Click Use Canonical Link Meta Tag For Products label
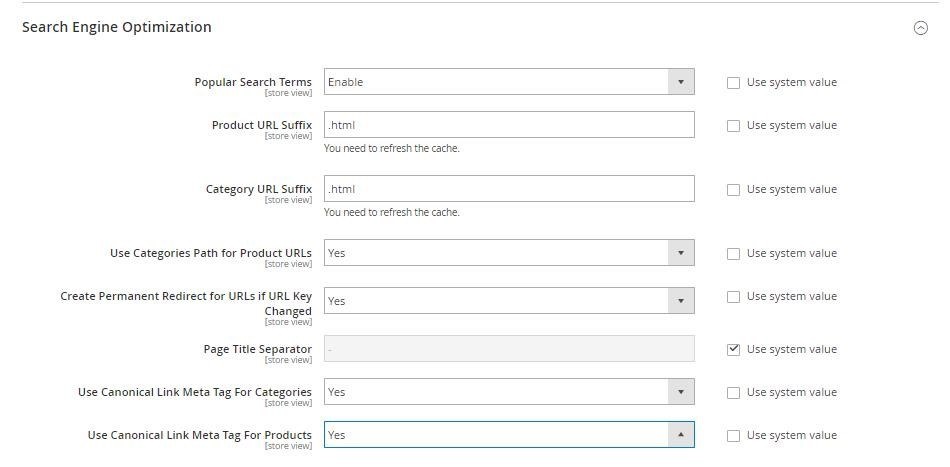The width and height of the screenshot is (950, 467). (199, 435)
